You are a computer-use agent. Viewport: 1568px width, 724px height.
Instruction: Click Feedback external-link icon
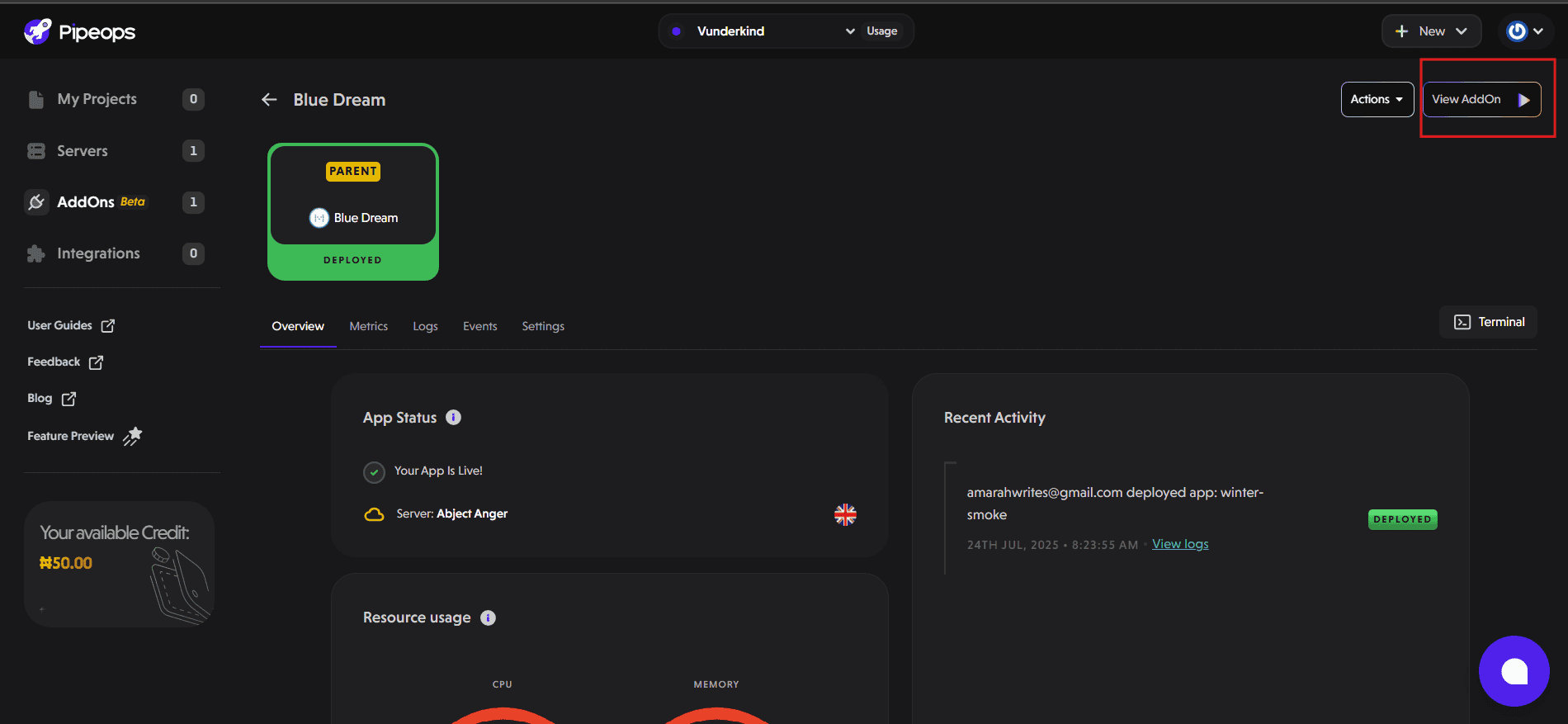click(x=97, y=362)
